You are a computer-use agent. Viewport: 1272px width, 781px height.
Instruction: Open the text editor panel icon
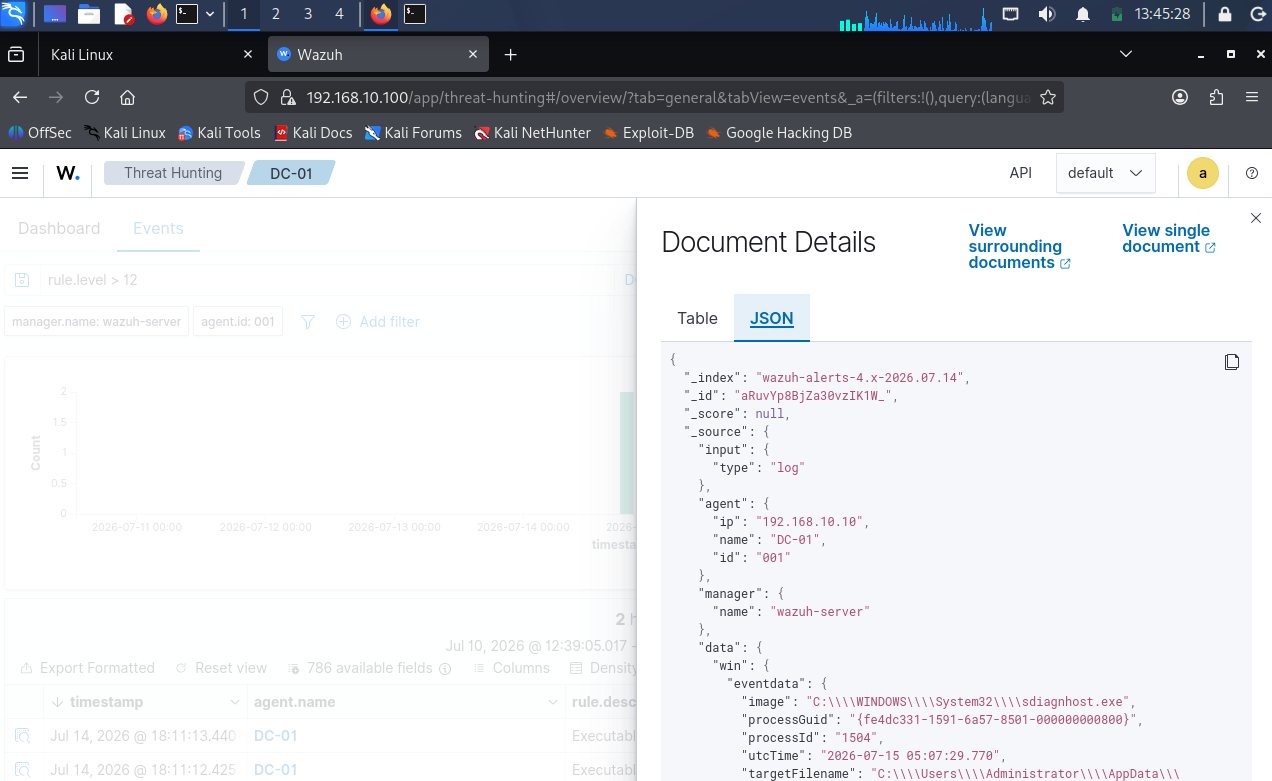[x=123, y=14]
